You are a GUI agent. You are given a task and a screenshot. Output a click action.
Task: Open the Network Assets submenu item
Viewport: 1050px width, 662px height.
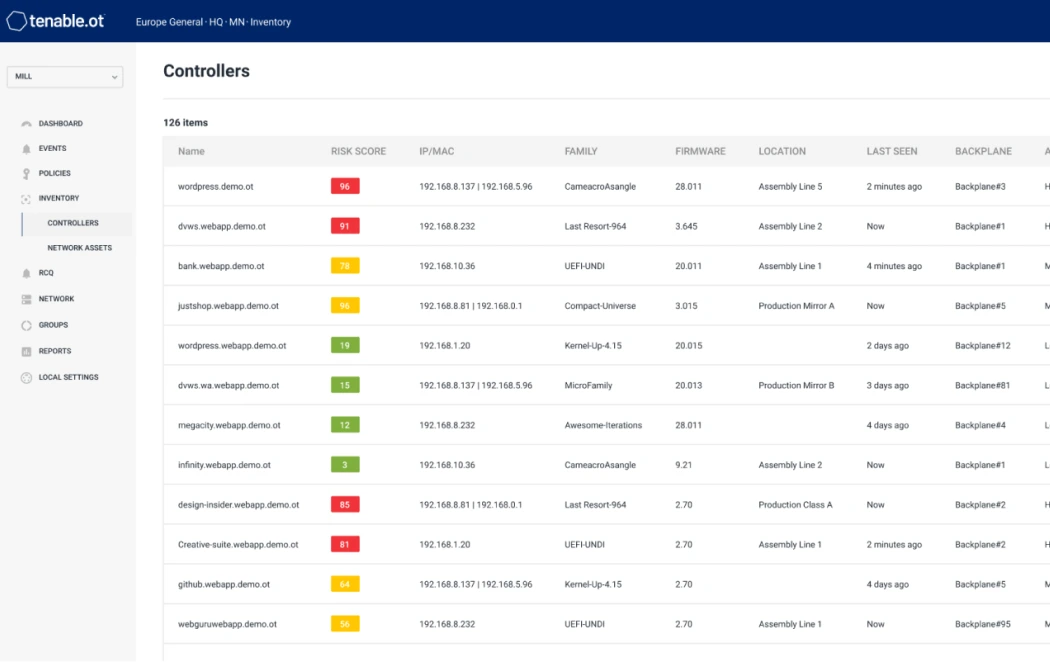pos(80,248)
